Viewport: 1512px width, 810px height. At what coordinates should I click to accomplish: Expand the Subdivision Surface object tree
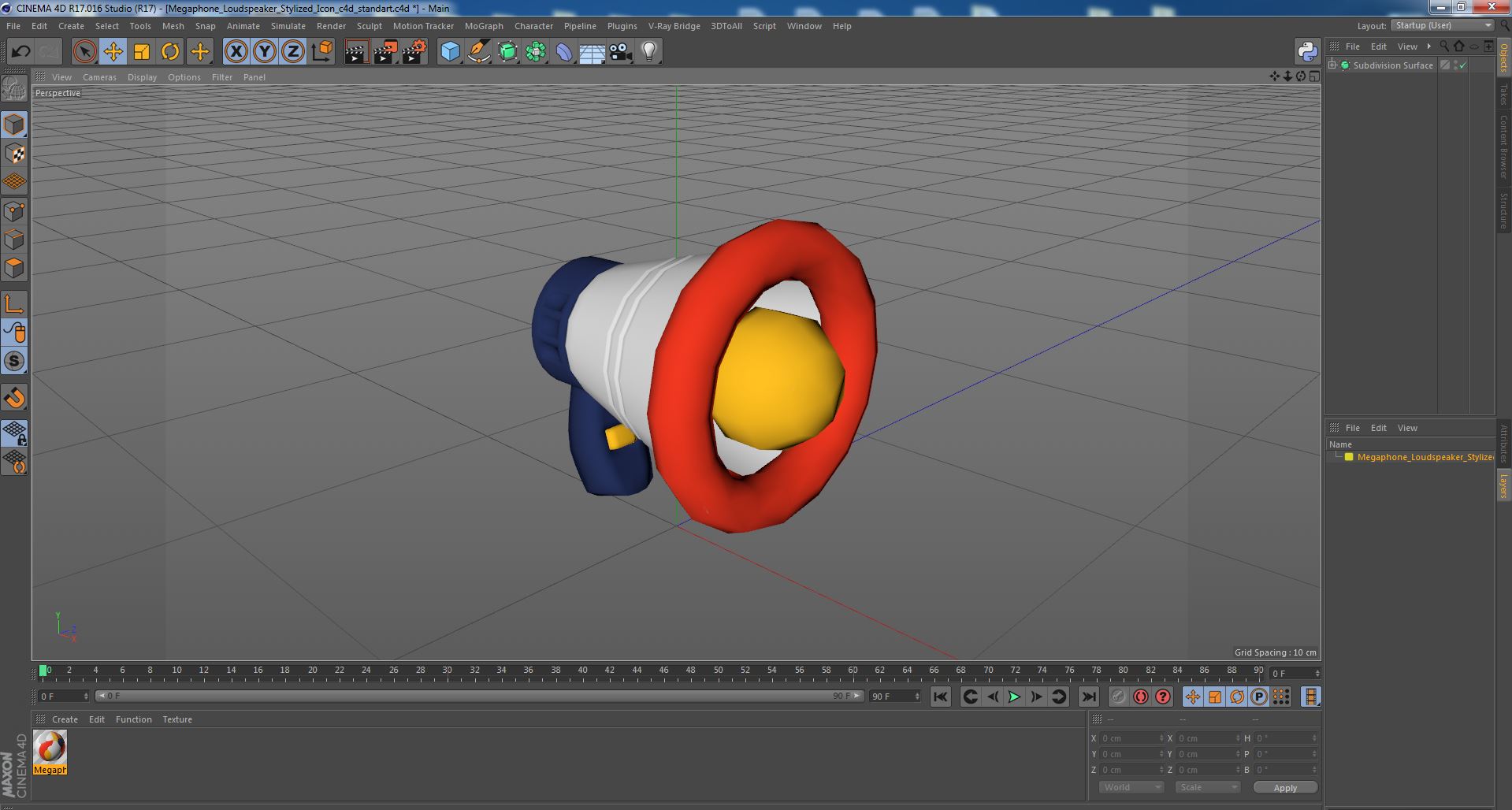tap(1332, 65)
